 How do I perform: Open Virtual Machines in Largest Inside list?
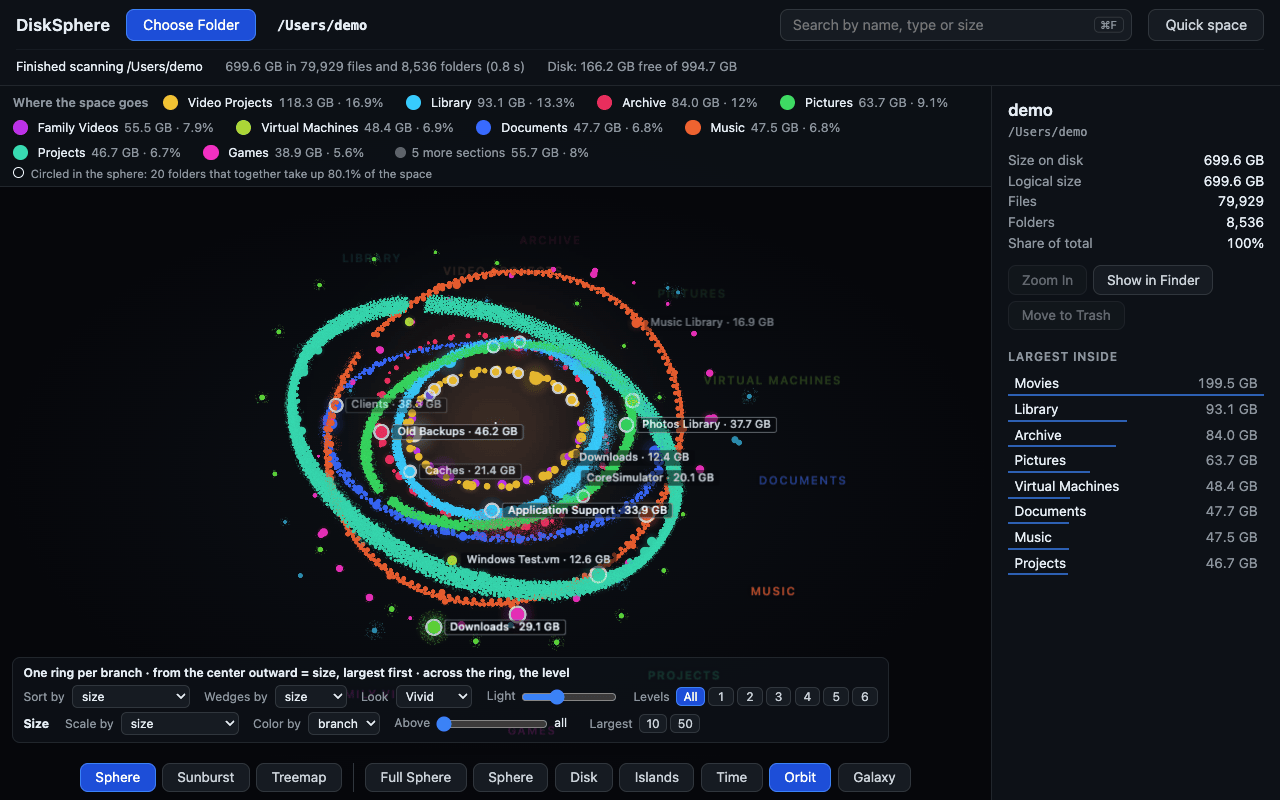[x=1136, y=487]
